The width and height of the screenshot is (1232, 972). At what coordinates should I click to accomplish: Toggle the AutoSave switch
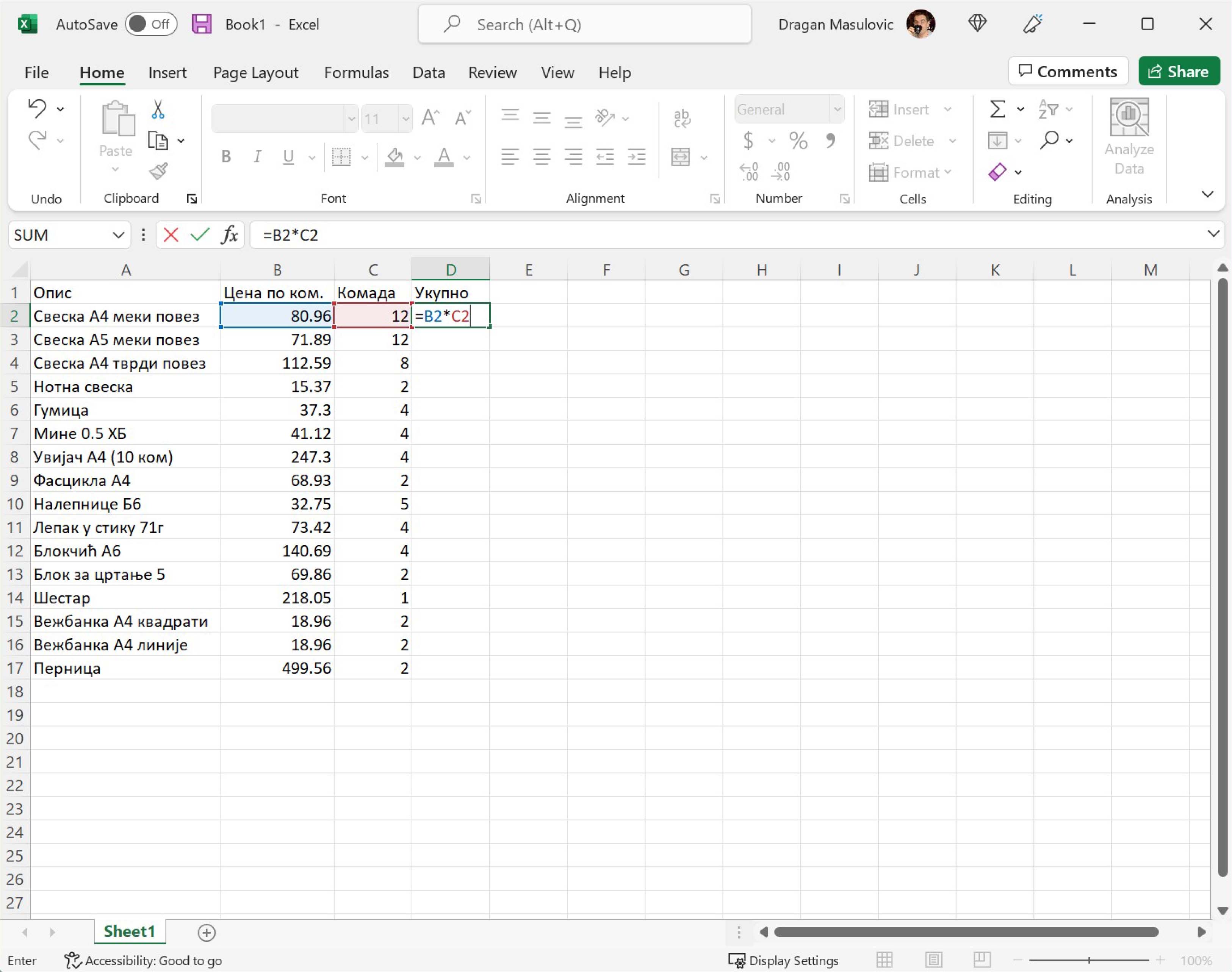[x=151, y=24]
